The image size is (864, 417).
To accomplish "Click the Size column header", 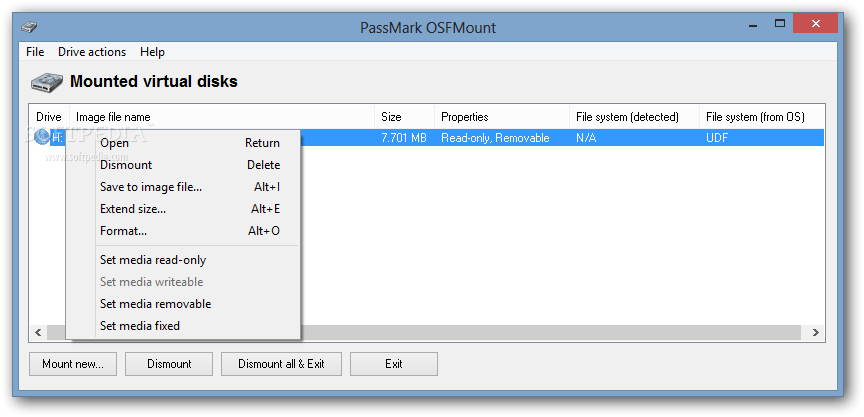I will coord(404,117).
